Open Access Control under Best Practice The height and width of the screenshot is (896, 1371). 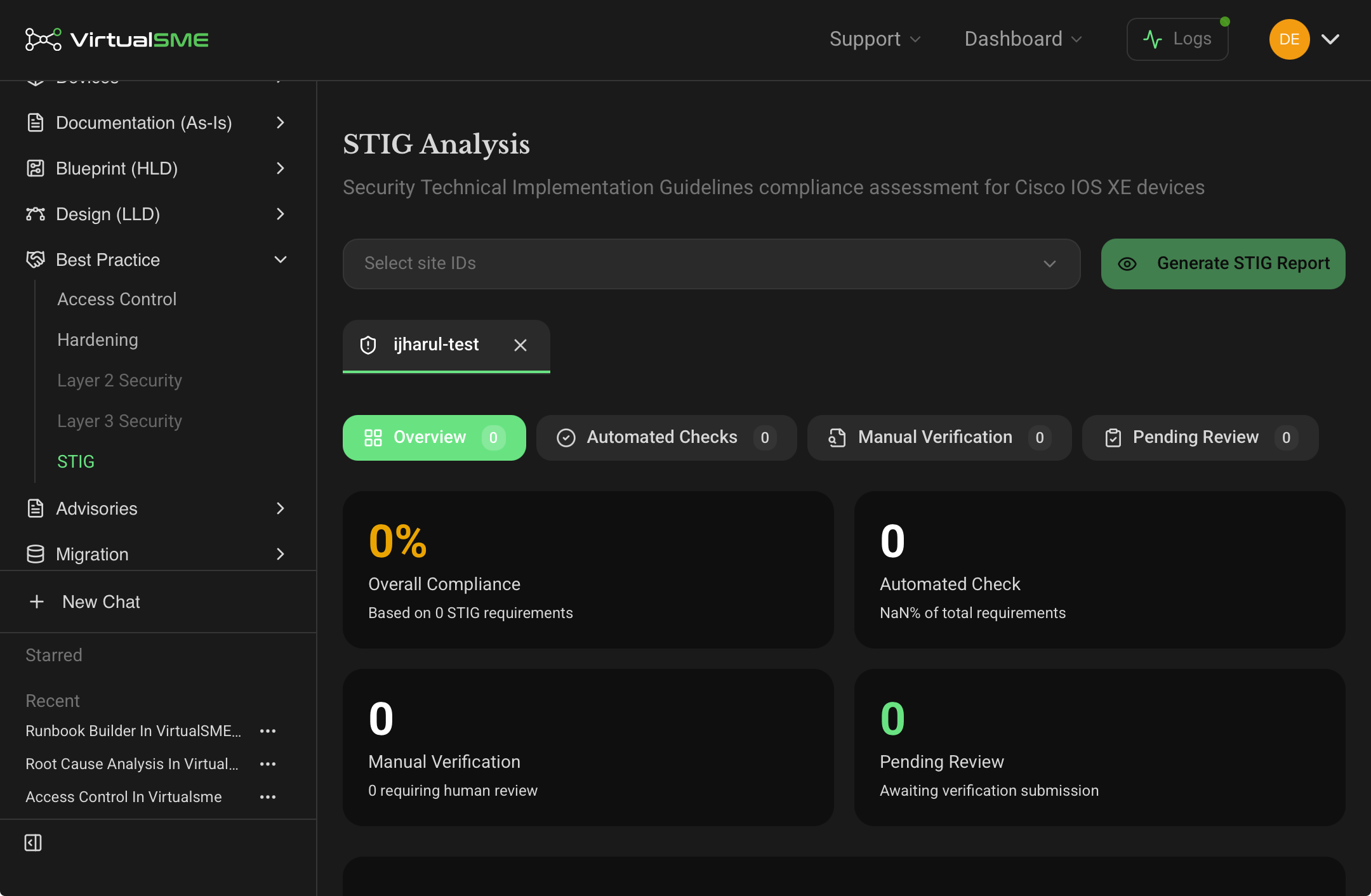[x=117, y=300]
